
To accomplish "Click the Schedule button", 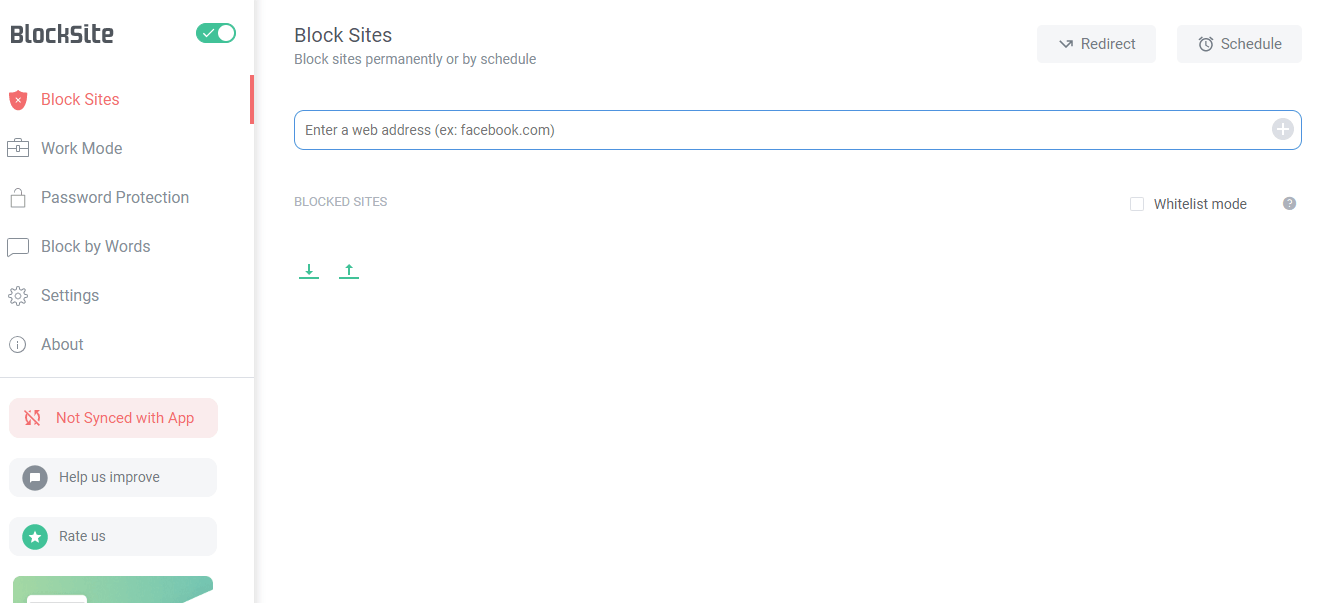I will pos(1239,44).
